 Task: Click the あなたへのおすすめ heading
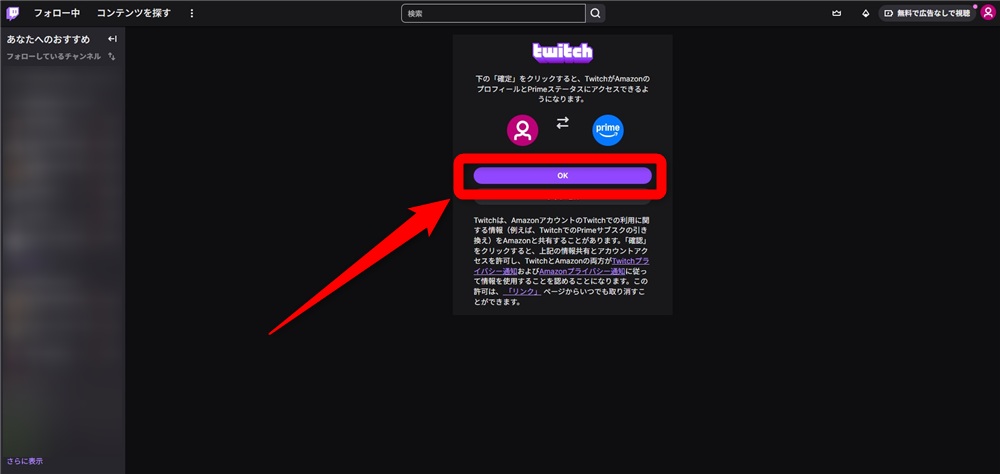[x=48, y=39]
